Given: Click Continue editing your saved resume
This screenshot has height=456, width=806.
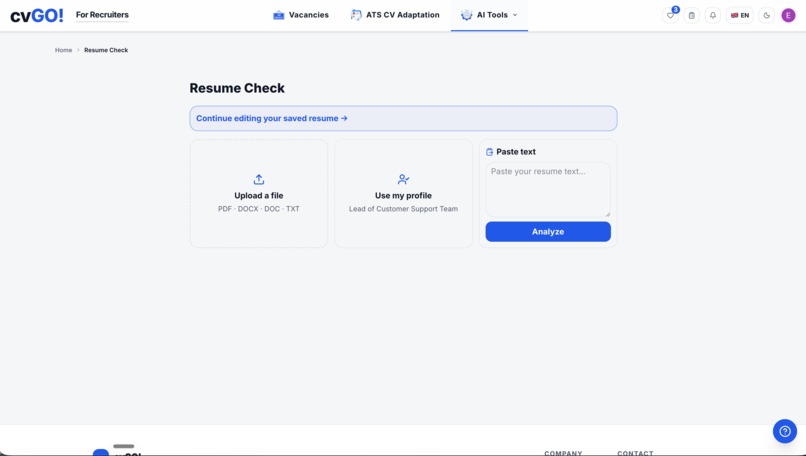Looking at the screenshot, I should point(403,118).
